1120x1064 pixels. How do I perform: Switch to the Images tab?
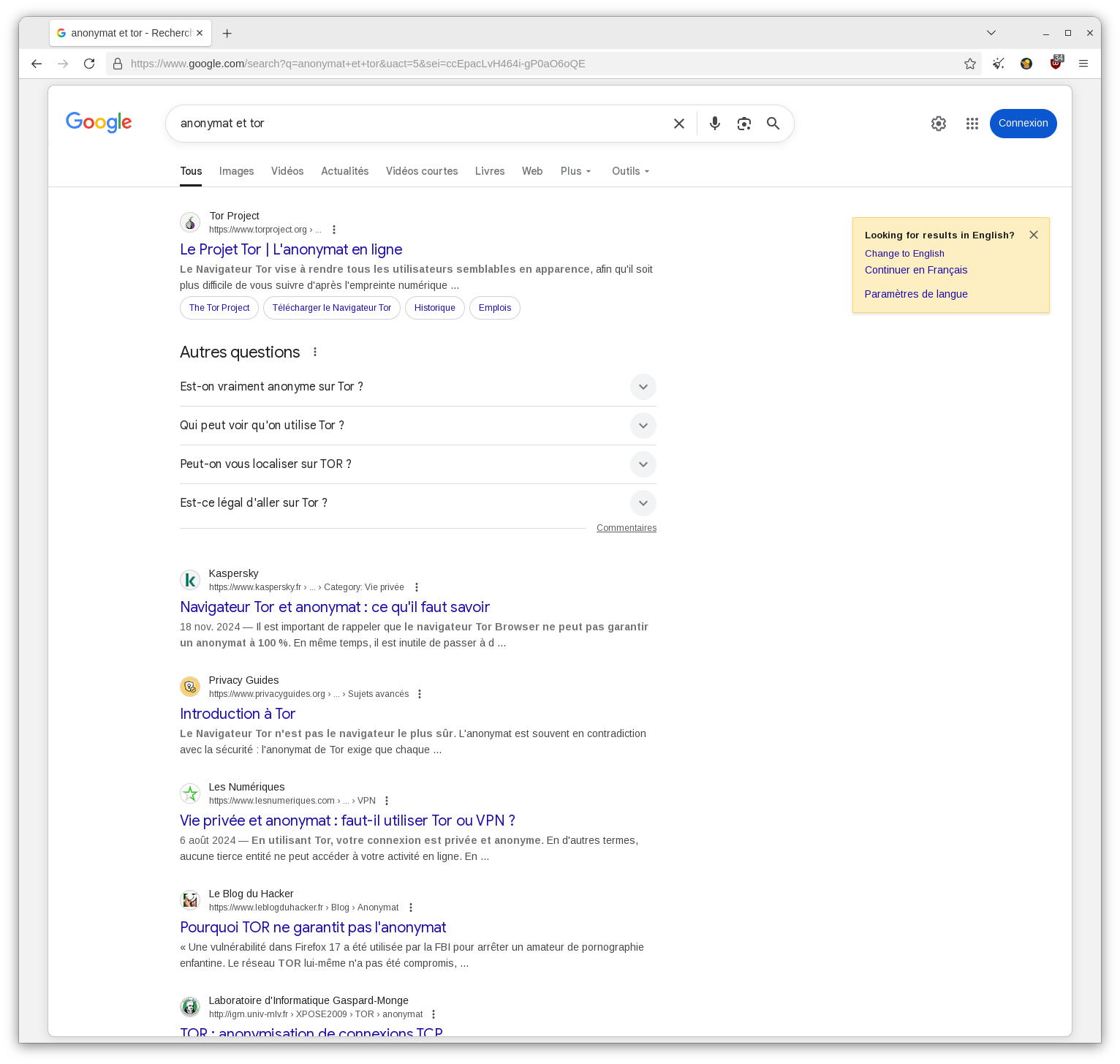[x=236, y=171]
